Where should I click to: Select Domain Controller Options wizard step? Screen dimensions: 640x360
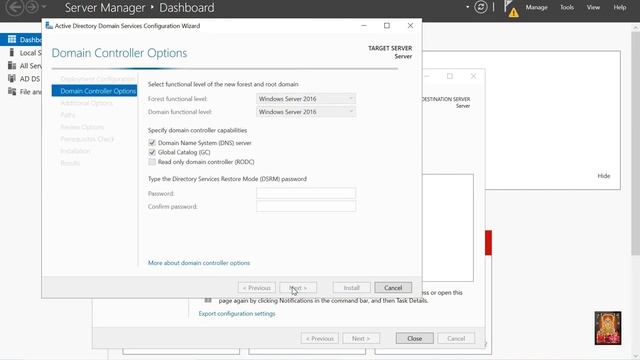coord(94,91)
